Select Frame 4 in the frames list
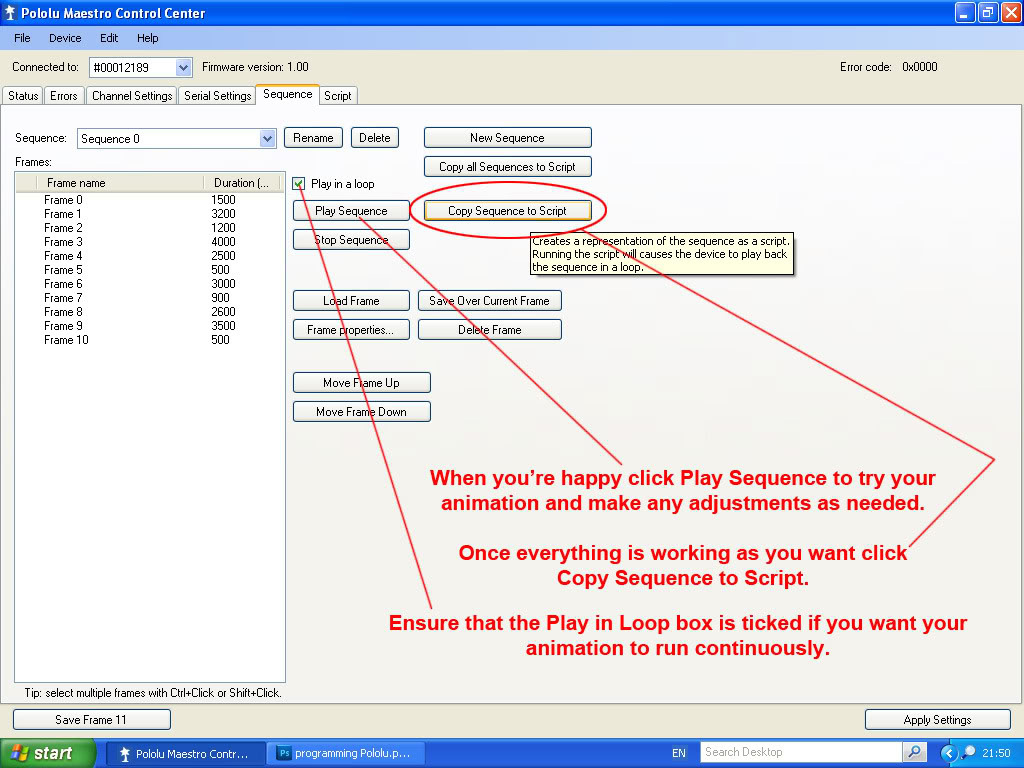This screenshot has height=768, width=1024. pos(63,256)
